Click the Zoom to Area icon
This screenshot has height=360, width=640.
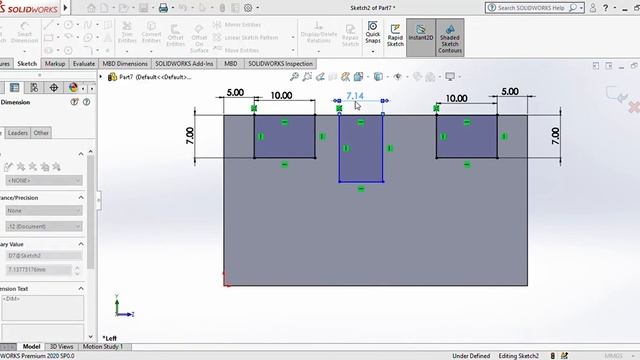(x=307, y=77)
